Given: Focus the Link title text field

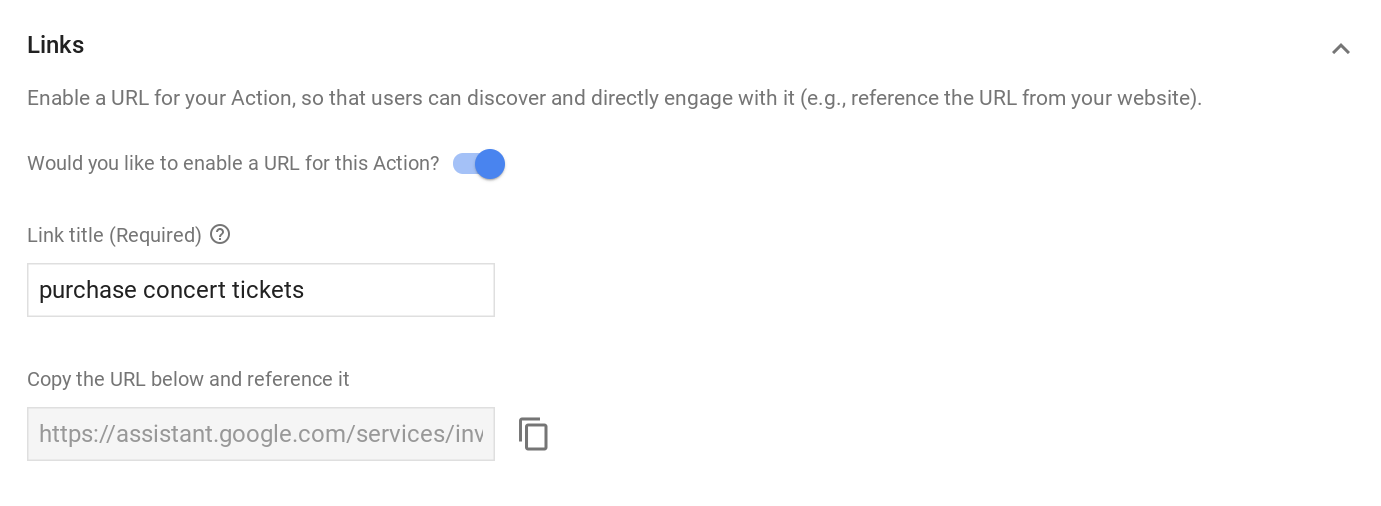Looking at the screenshot, I should click(260, 290).
